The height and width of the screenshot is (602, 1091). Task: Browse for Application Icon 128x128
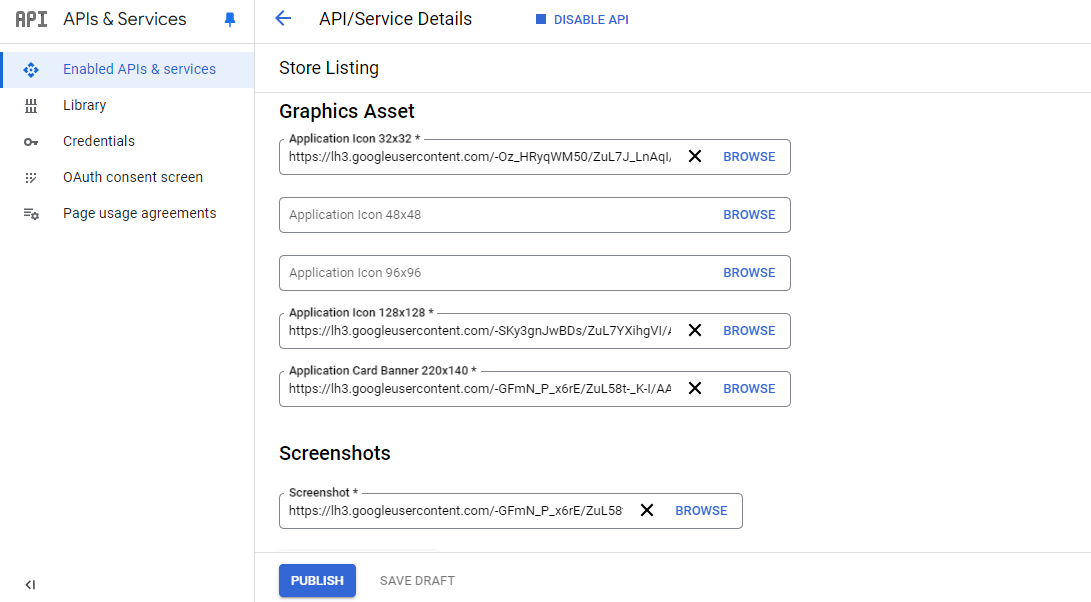(x=749, y=331)
